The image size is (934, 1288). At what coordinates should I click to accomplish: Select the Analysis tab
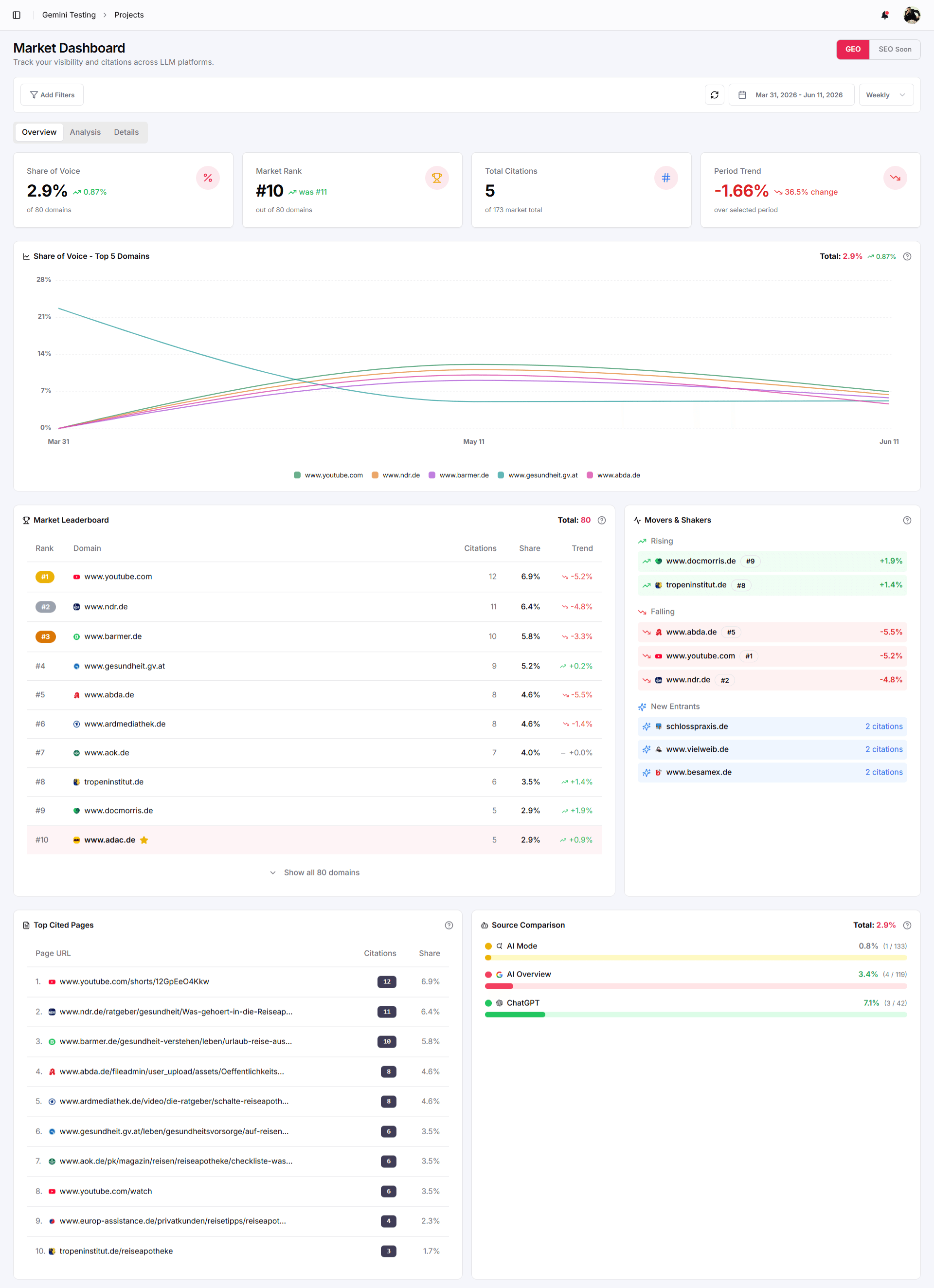[x=85, y=132]
